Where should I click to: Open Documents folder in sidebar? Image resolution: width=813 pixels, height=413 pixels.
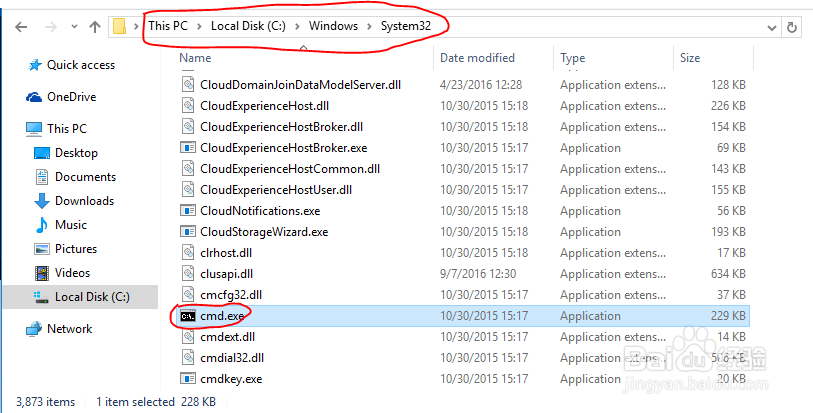[86, 177]
